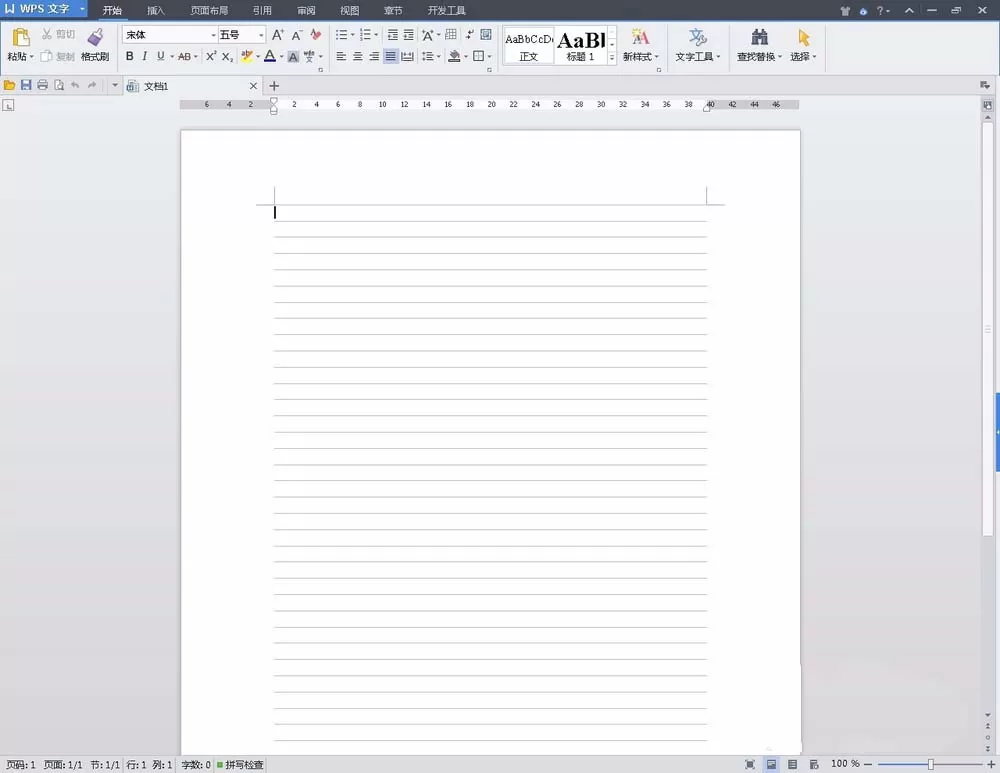Apply distributed alignment
Image resolution: width=1000 pixels, height=773 pixels.
[x=408, y=57]
